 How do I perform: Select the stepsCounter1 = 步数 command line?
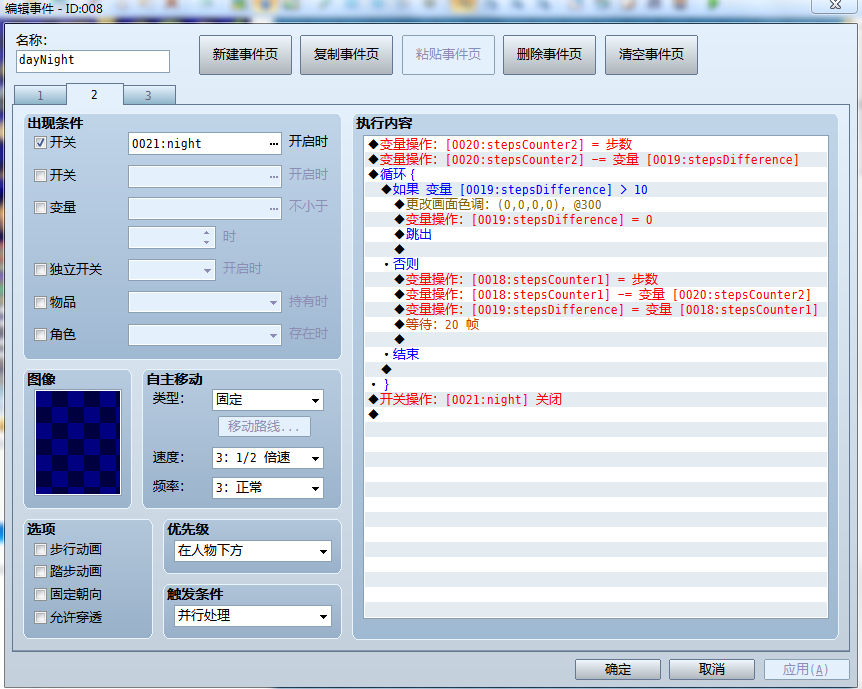[x=596, y=279]
